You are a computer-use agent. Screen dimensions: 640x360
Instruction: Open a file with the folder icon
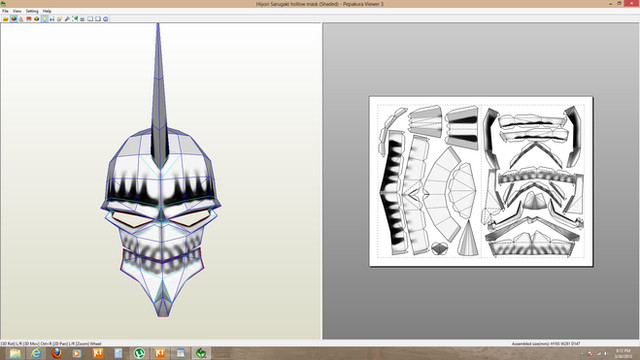pos(6,19)
